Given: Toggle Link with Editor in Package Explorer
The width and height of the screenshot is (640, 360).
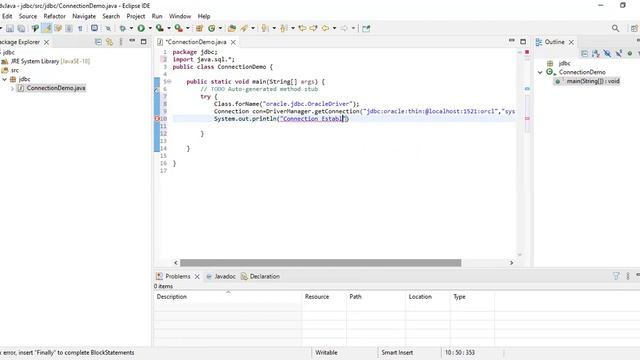Looking at the screenshot, I should pyautogui.click(x=109, y=42).
